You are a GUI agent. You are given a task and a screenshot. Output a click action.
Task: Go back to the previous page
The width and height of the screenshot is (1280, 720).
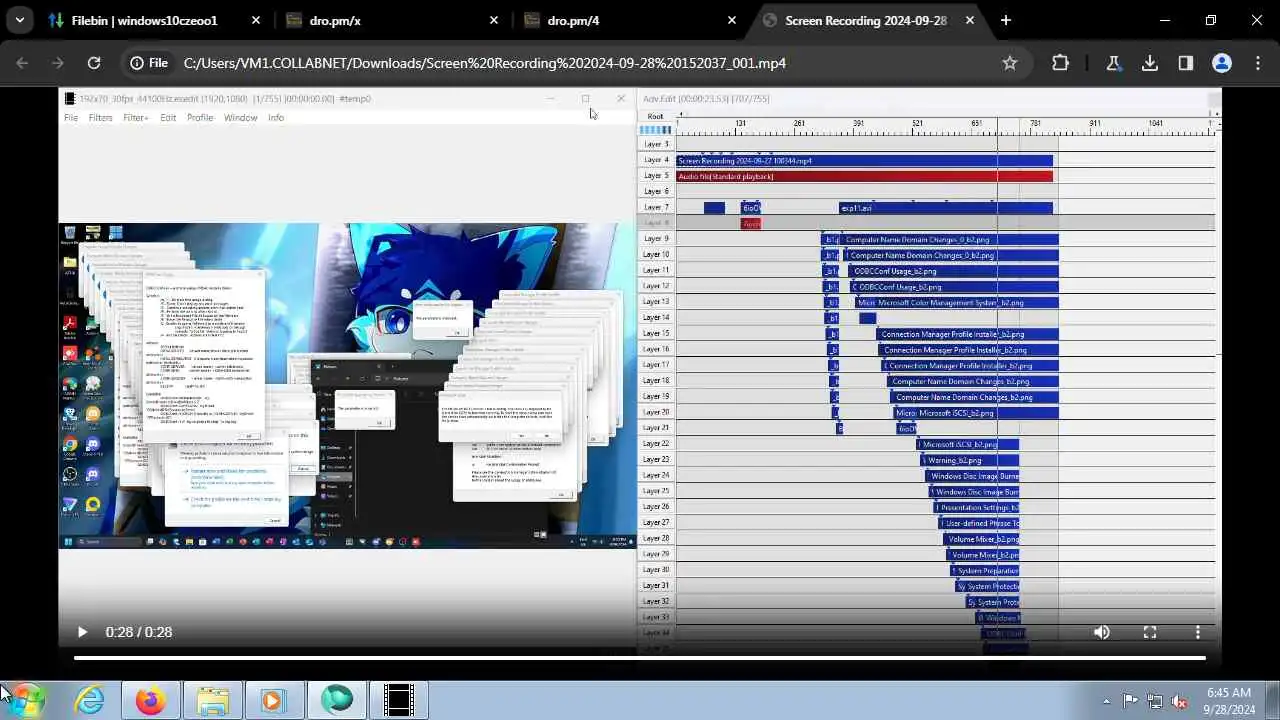pos(22,63)
